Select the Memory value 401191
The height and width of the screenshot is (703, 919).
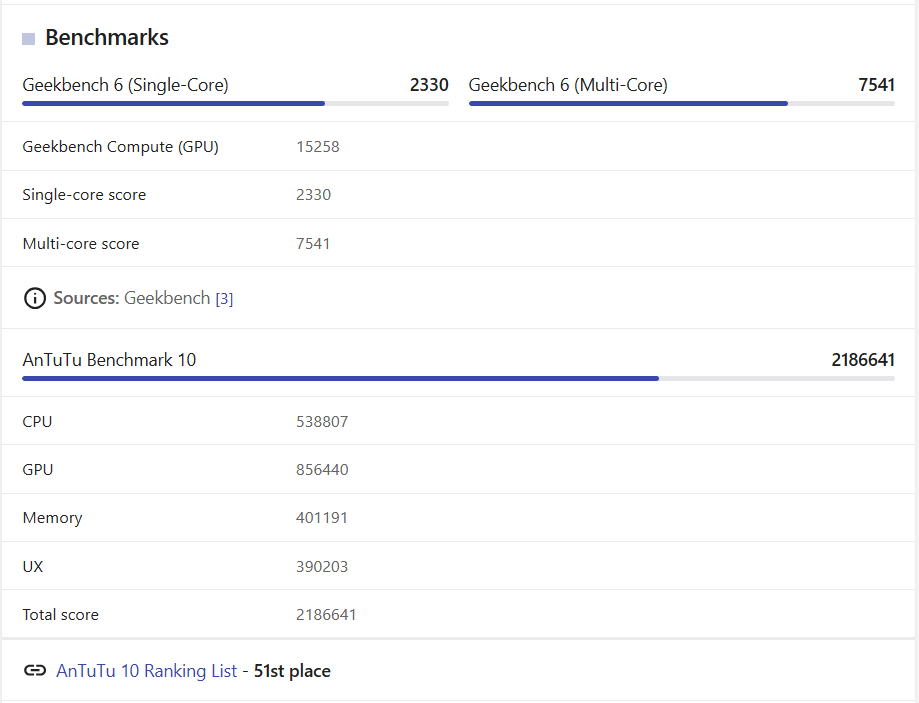(322, 518)
